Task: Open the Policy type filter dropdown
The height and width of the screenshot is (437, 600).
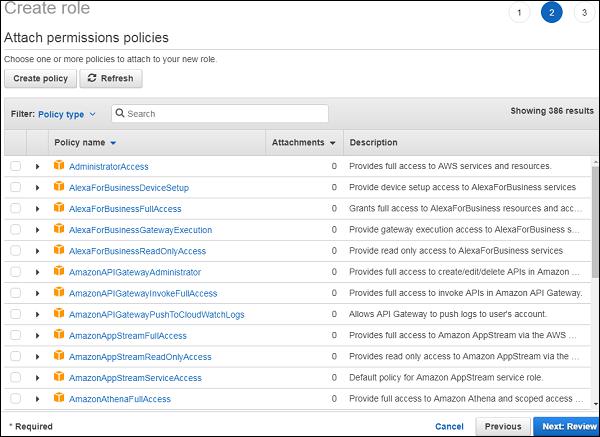Action: pos(67,114)
